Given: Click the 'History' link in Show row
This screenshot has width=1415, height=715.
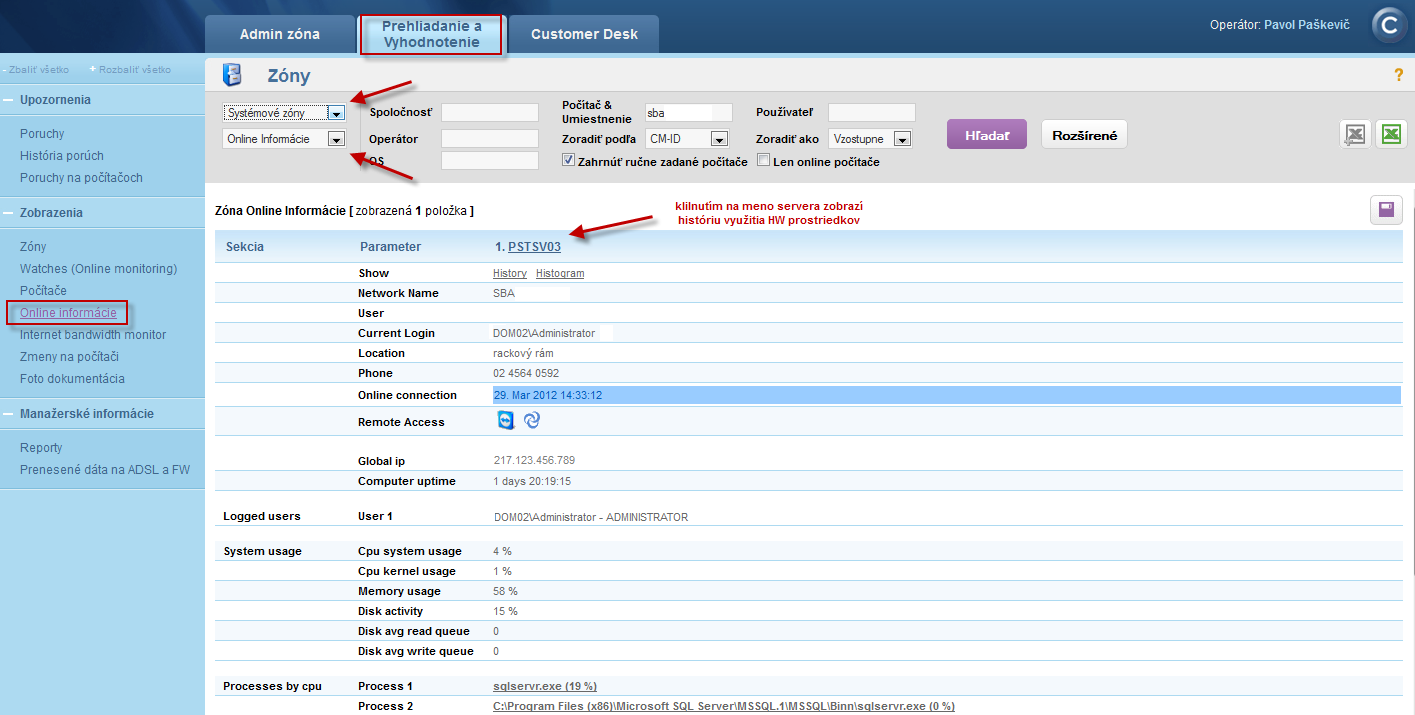Looking at the screenshot, I should pyautogui.click(x=510, y=273).
